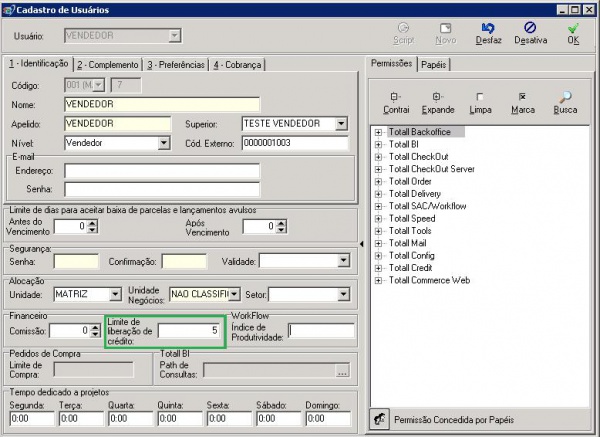Confirm with the OK checkmark icon
The height and width of the screenshot is (437, 600).
pyautogui.click(x=572, y=29)
